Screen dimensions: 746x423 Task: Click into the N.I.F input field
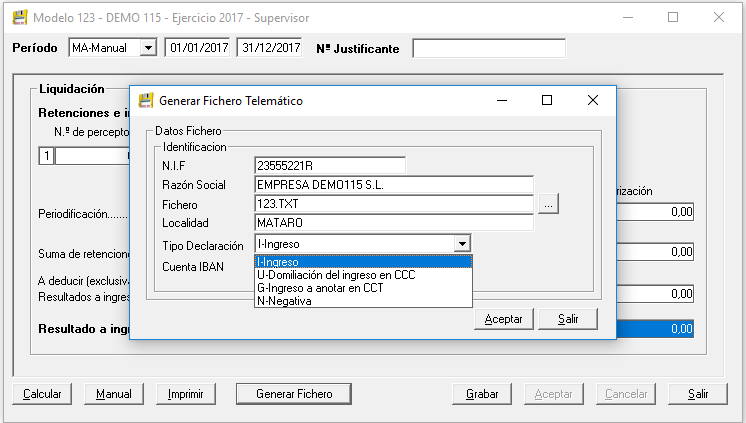[x=330, y=165]
